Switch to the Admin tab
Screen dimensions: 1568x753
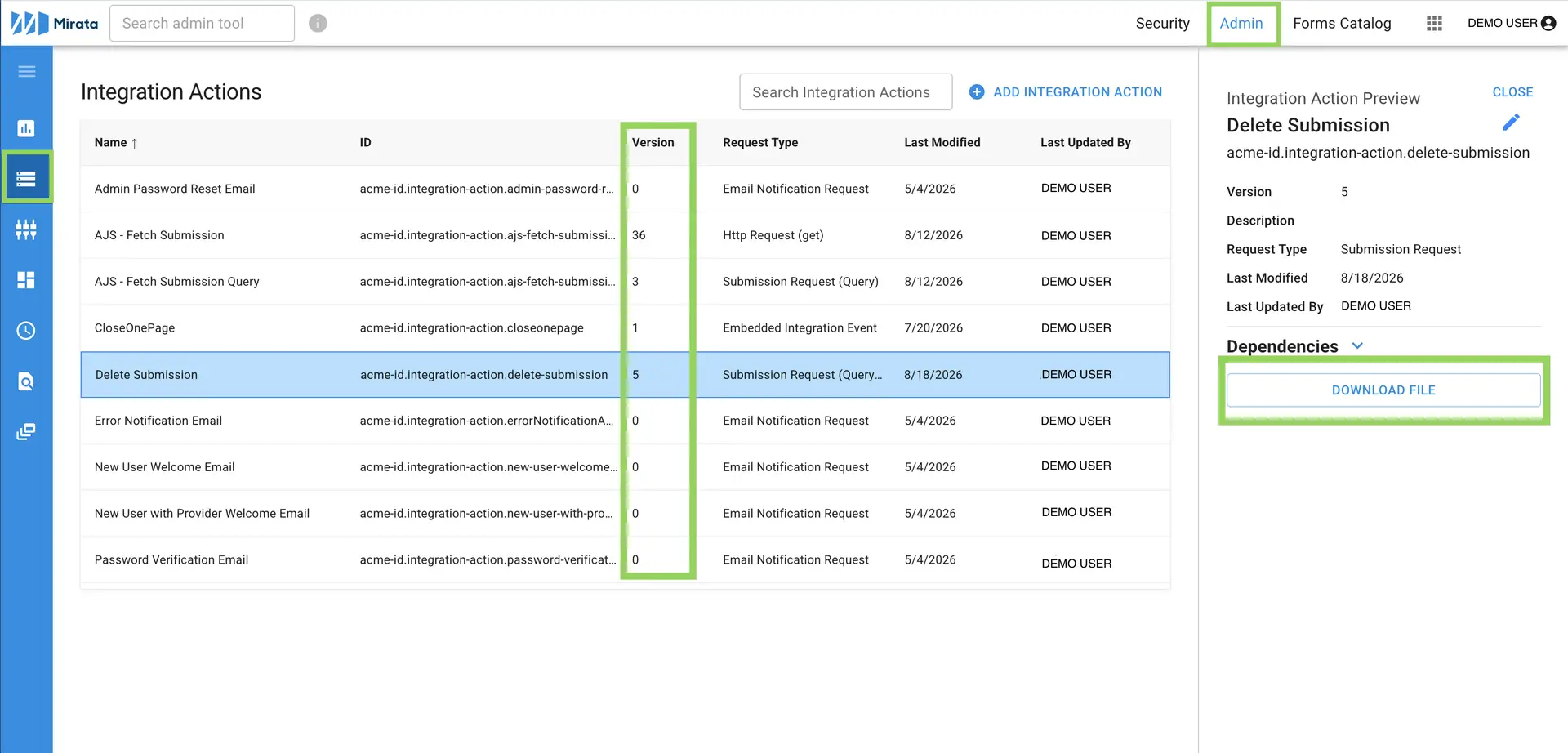[1241, 23]
